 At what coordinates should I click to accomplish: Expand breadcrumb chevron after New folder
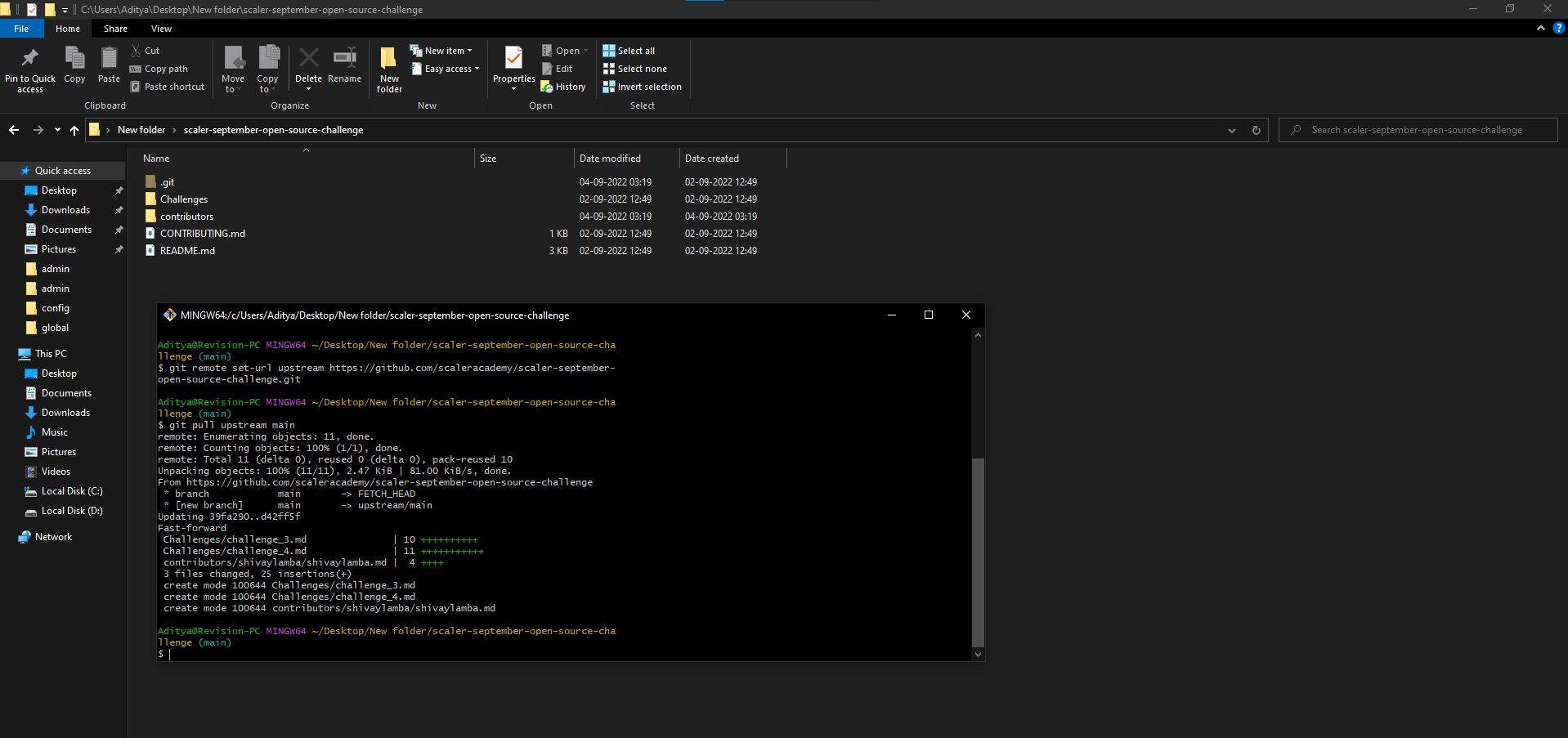coord(174,130)
